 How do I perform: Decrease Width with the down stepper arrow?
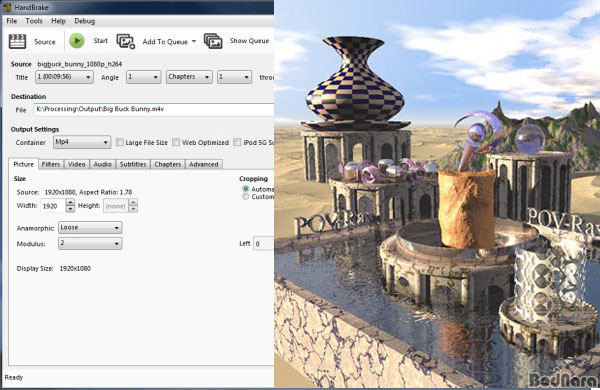(x=70, y=209)
